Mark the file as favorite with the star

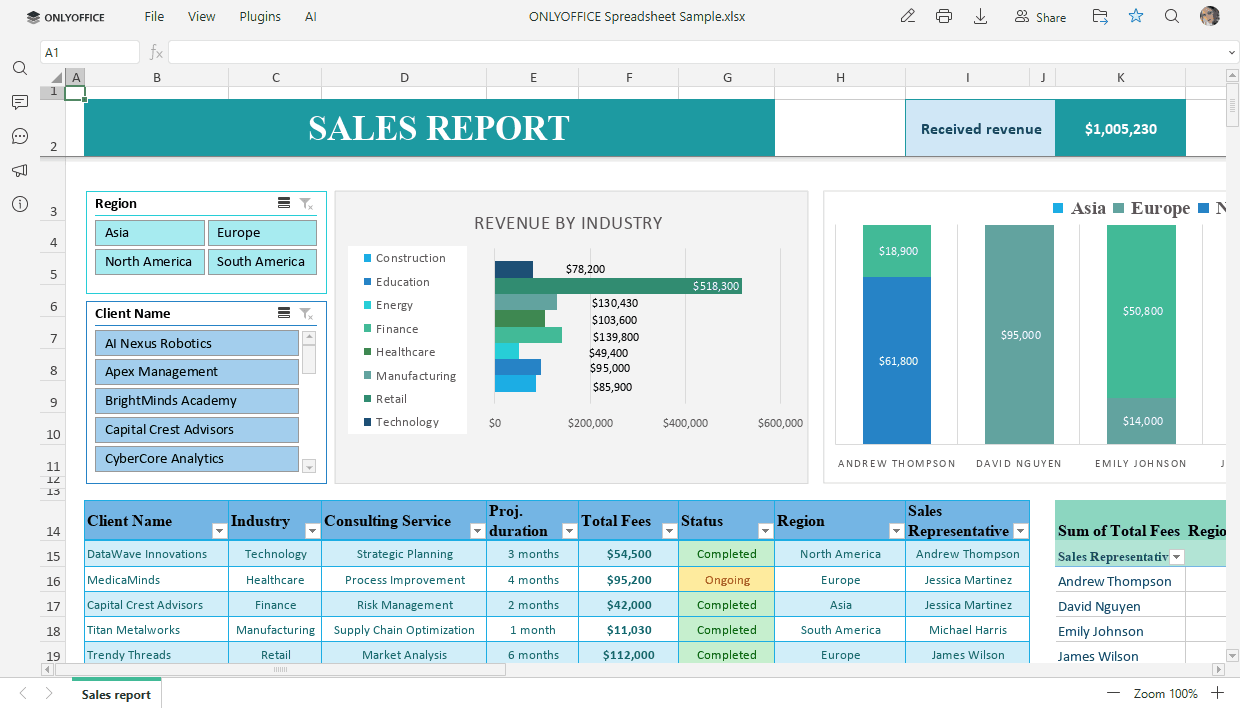click(x=1136, y=16)
